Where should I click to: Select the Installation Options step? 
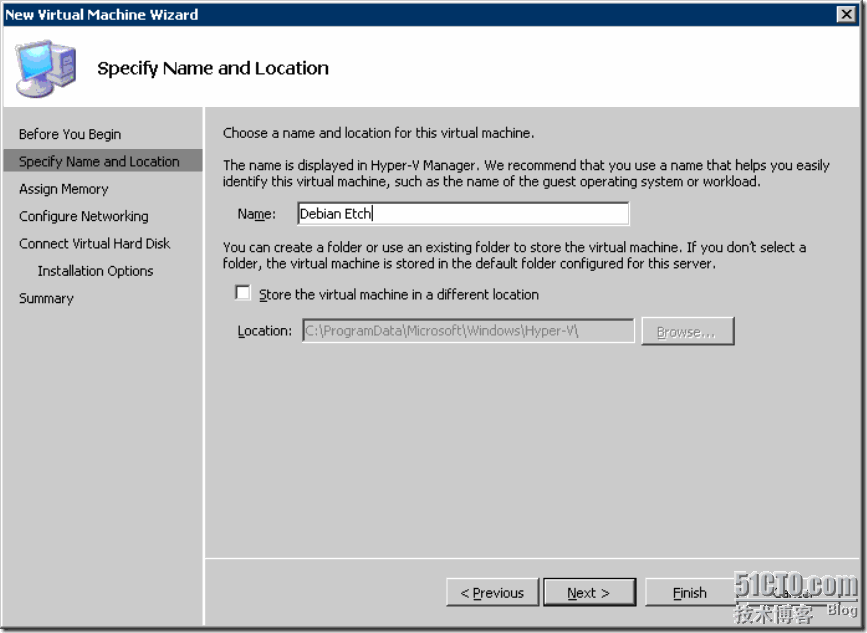coord(95,271)
